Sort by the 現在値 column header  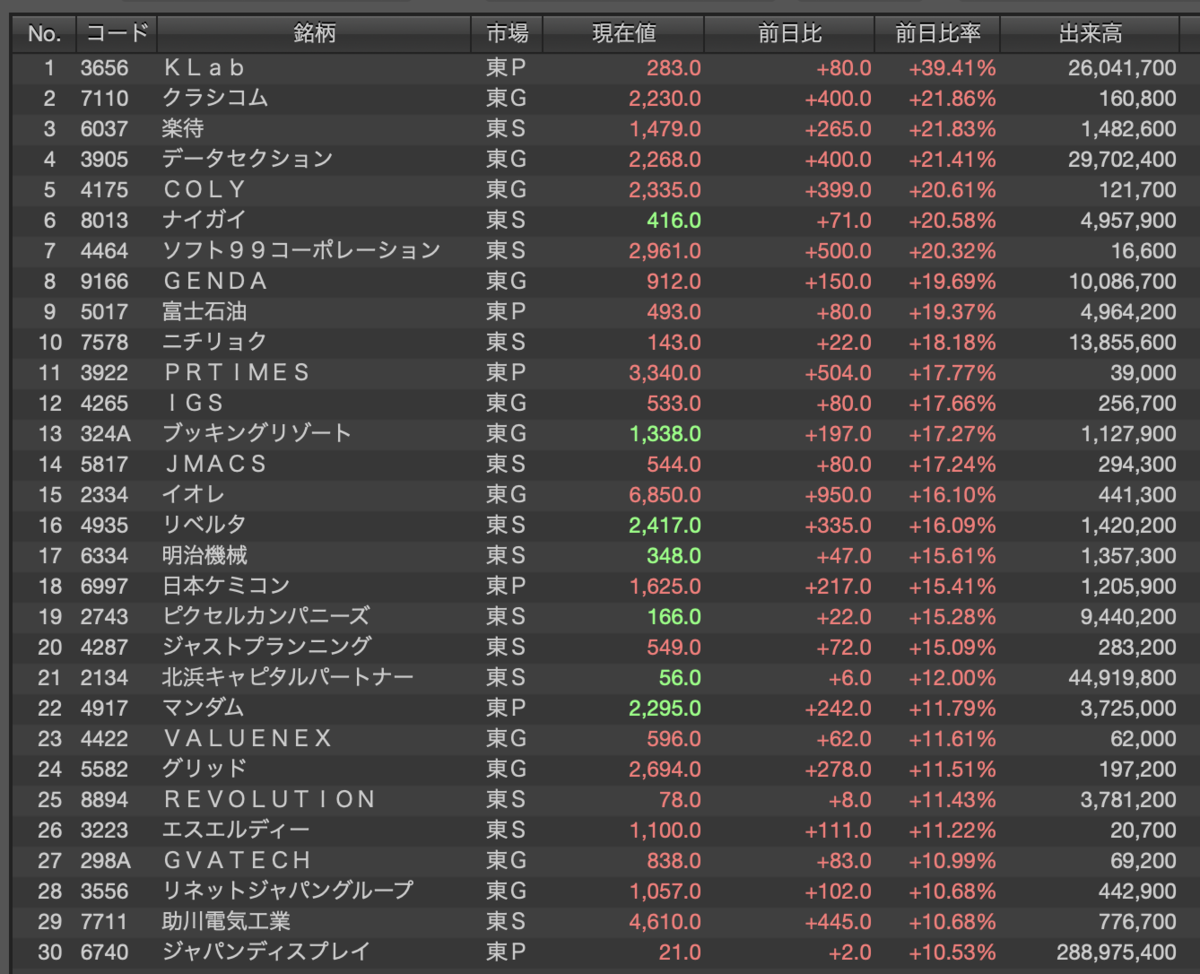pos(624,34)
